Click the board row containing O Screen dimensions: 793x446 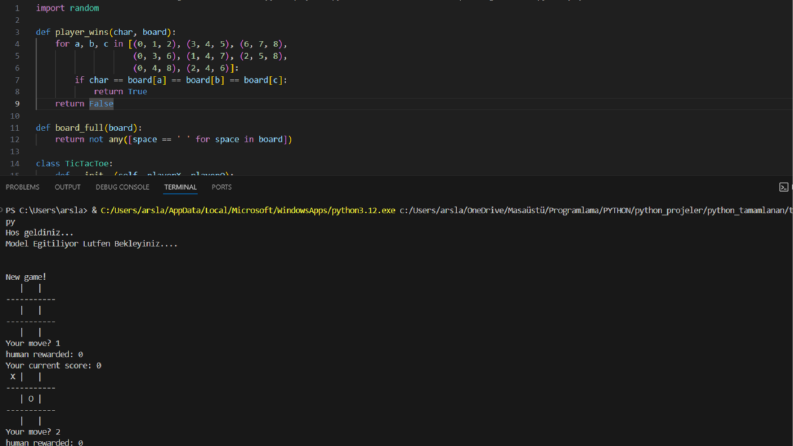[30, 399]
